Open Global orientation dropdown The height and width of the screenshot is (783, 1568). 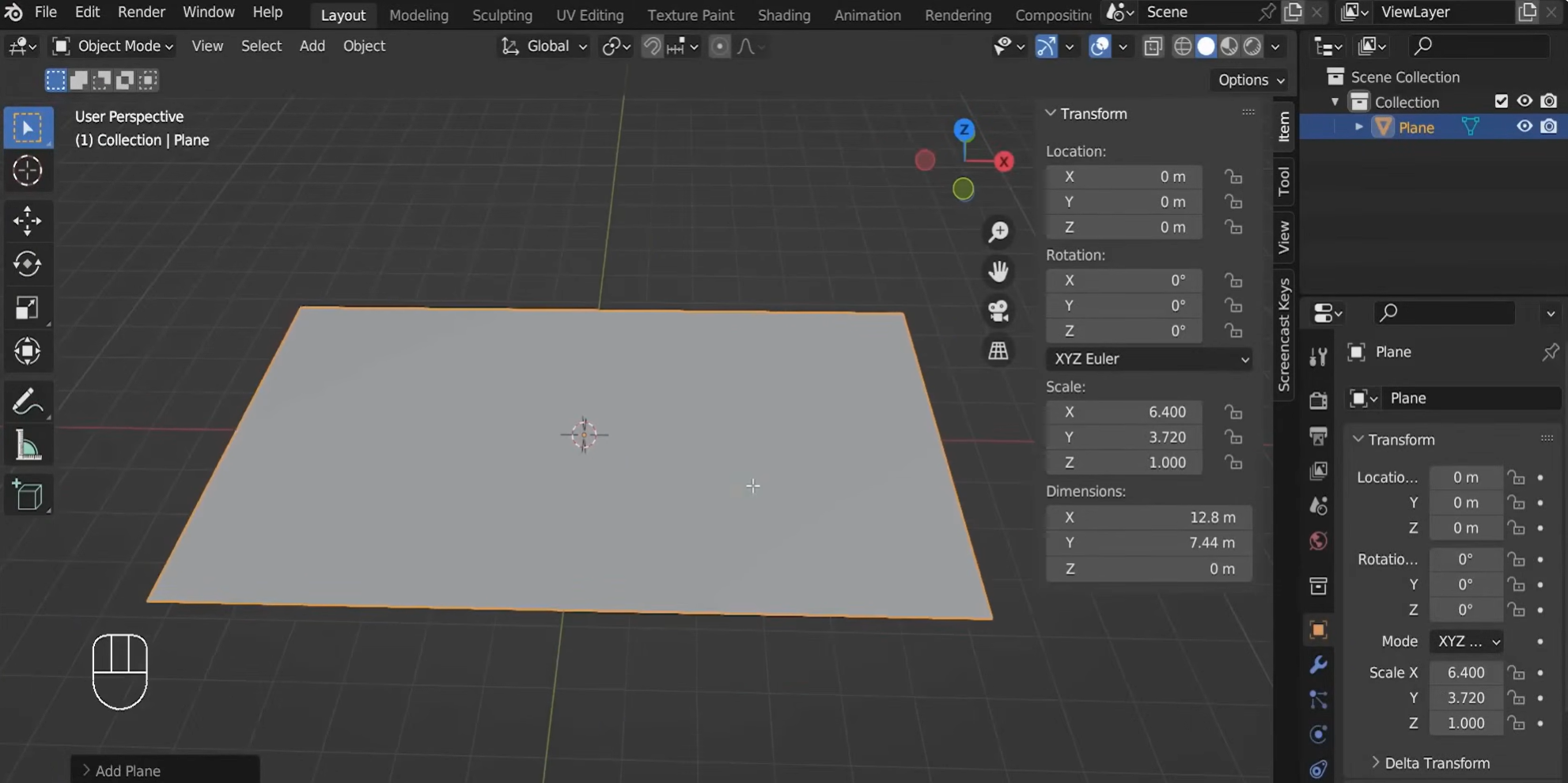click(544, 46)
